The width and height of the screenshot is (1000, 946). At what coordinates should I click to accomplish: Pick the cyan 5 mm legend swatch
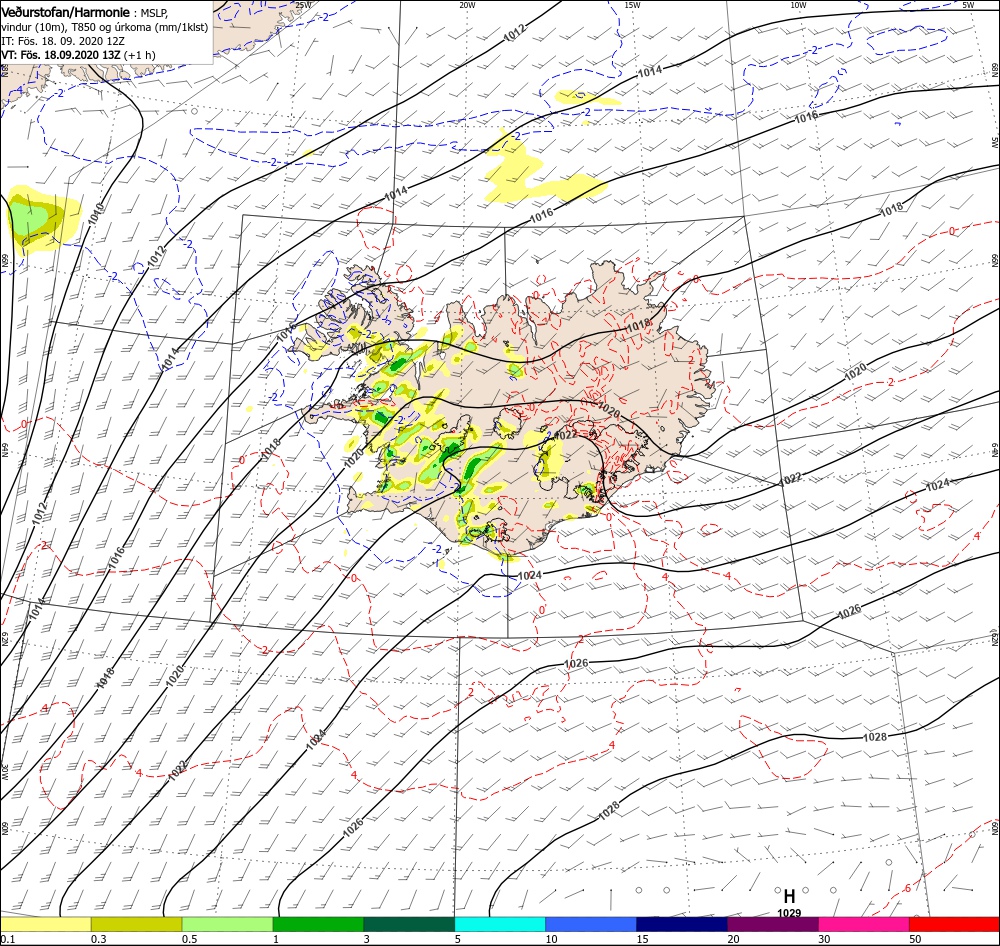[500, 924]
